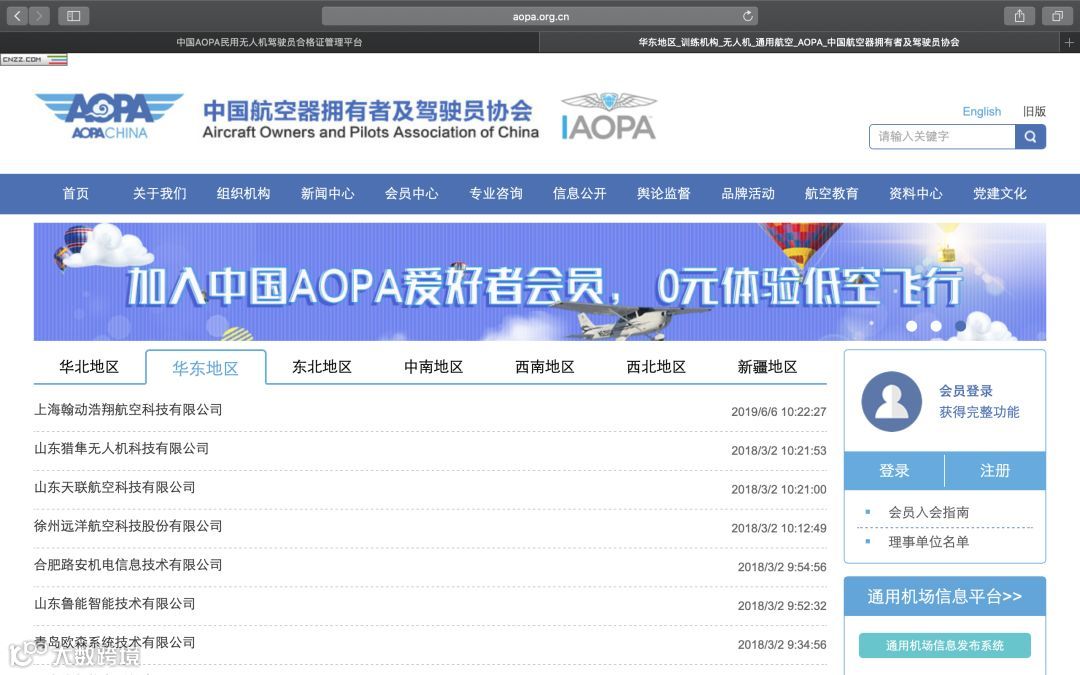The width and height of the screenshot is (1080, 675).
Task: Add a new tab with the plus icon
Action: tap(1069, 43)
